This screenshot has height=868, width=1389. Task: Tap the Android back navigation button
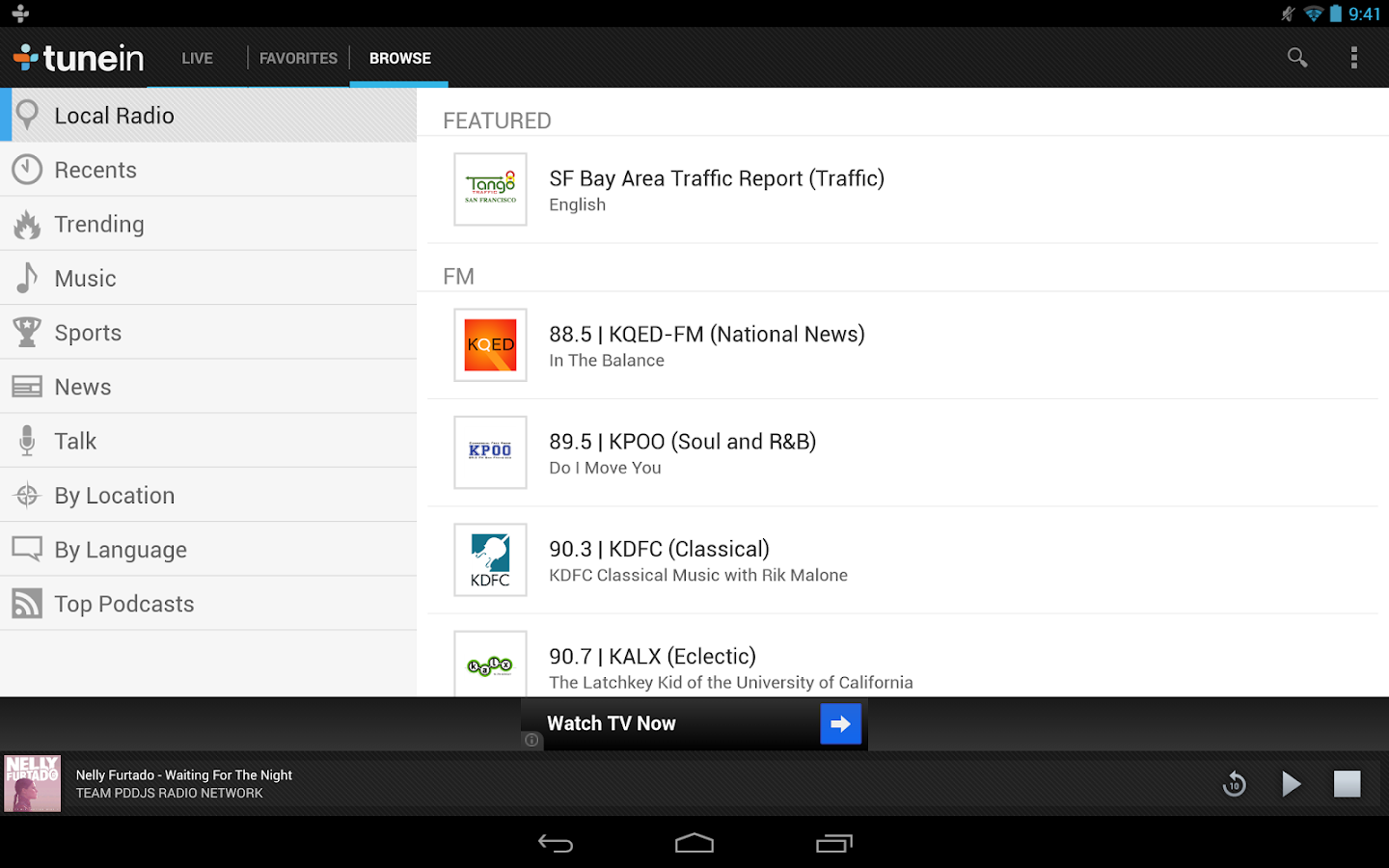[556, 844]
